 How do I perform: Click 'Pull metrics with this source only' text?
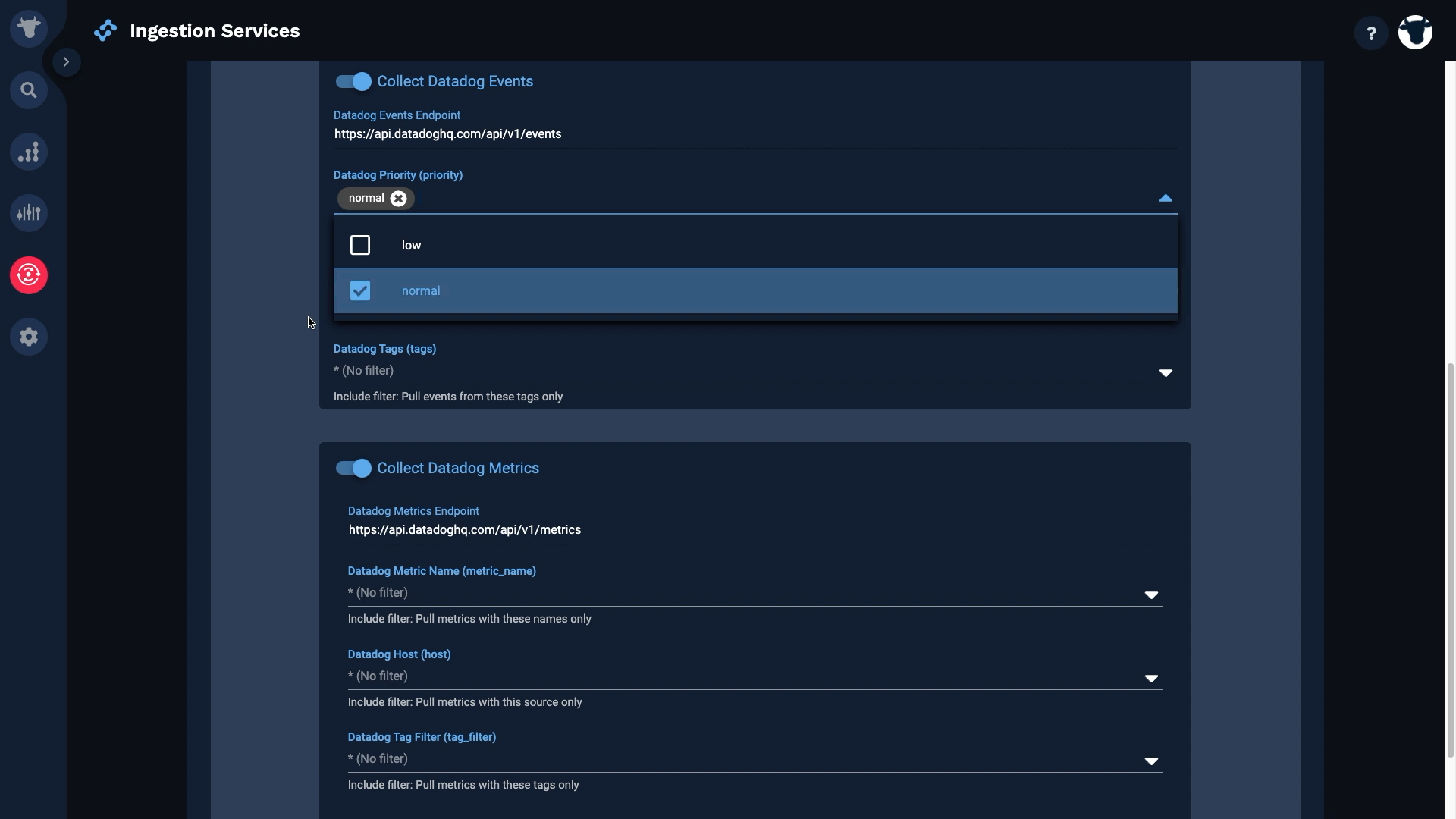pyautogui.click(x=499, y=702)
